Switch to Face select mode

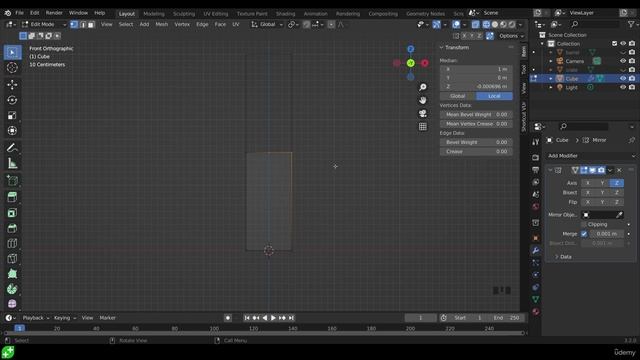pyautogui.click(x=91, y=24)
